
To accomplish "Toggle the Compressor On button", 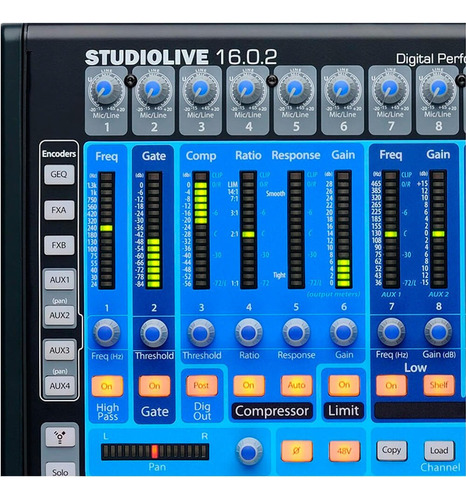I will (x=249, y=385).
